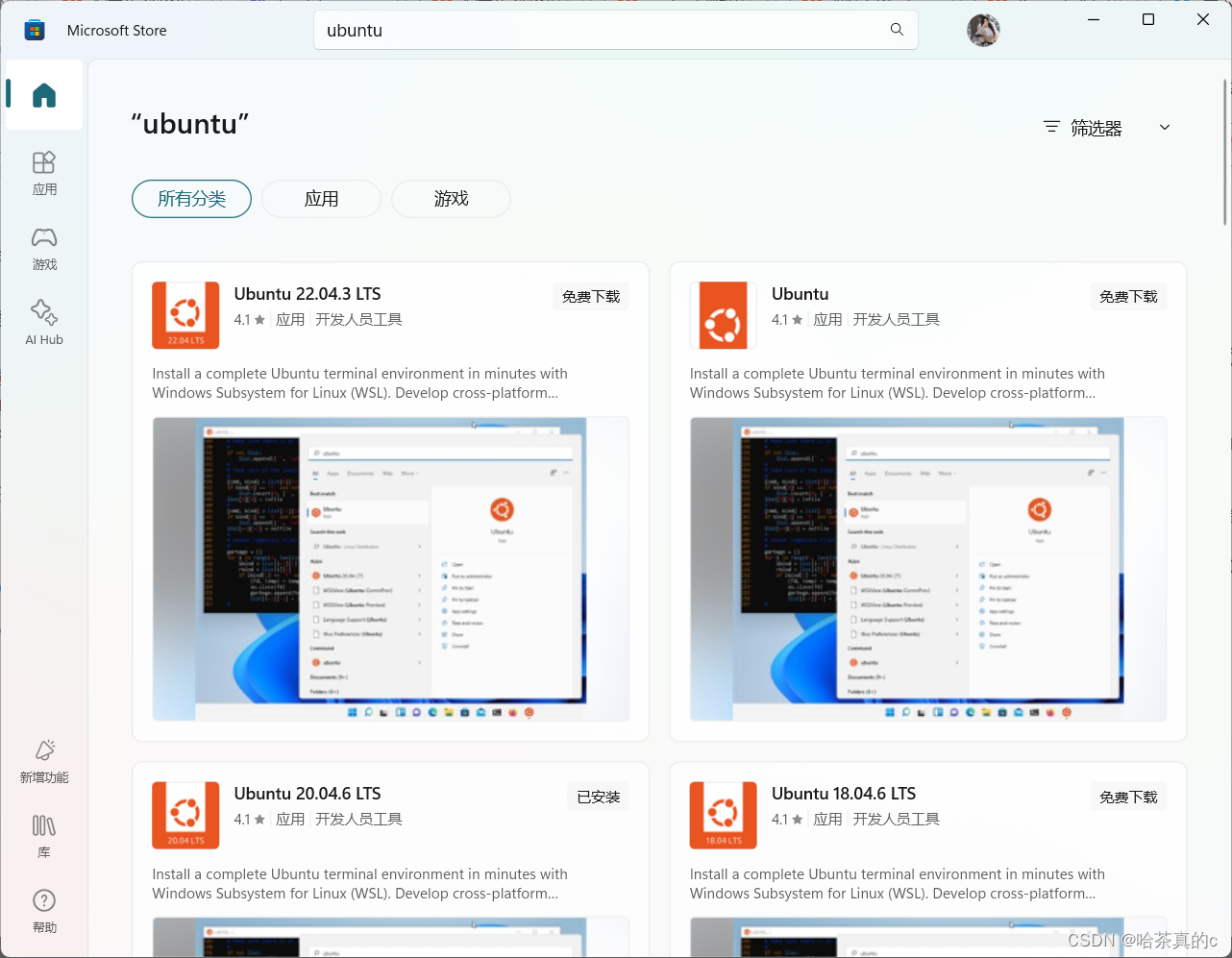Click the Ubuntu 18.04.6 LTS app icon
Screen dimensions: 1232x958
[x=723, y=815]
